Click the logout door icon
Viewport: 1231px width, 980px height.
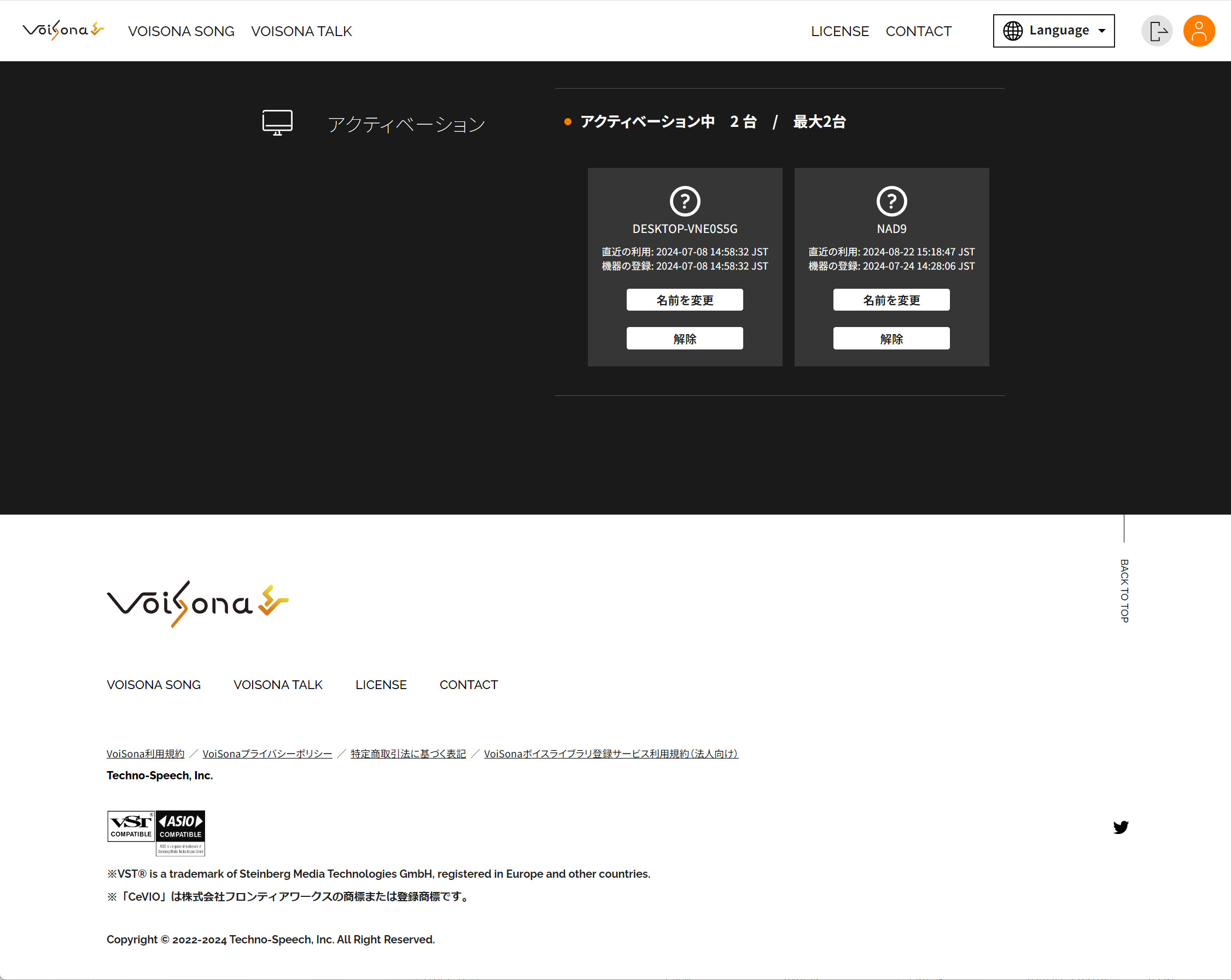1157,31
